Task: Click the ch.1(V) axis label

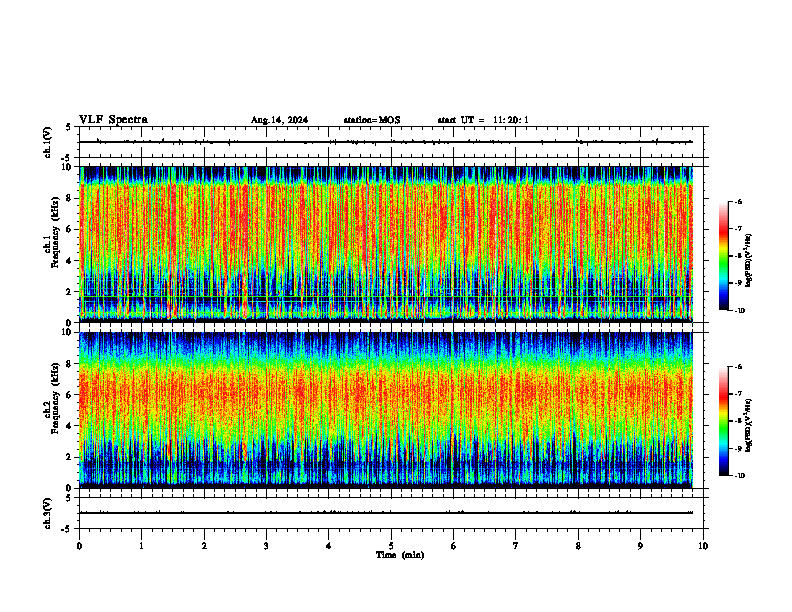Action: coord(47,142)
